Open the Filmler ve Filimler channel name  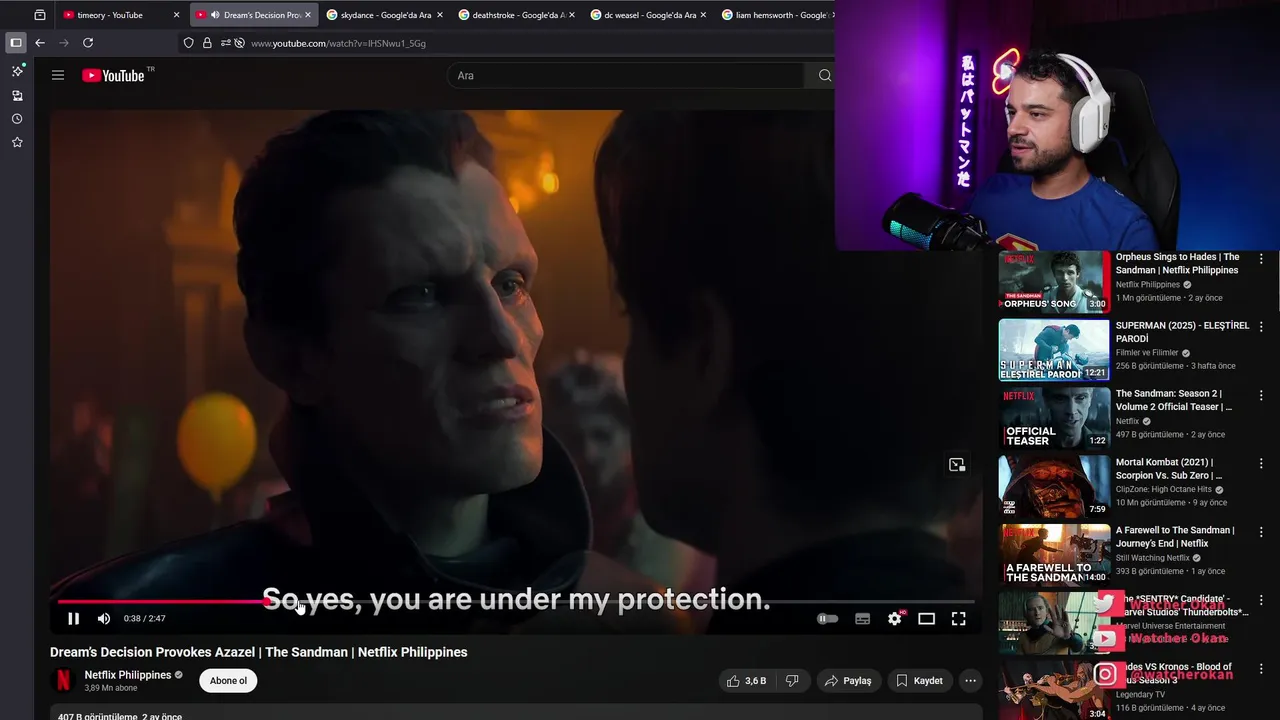tap(1147, 353)
